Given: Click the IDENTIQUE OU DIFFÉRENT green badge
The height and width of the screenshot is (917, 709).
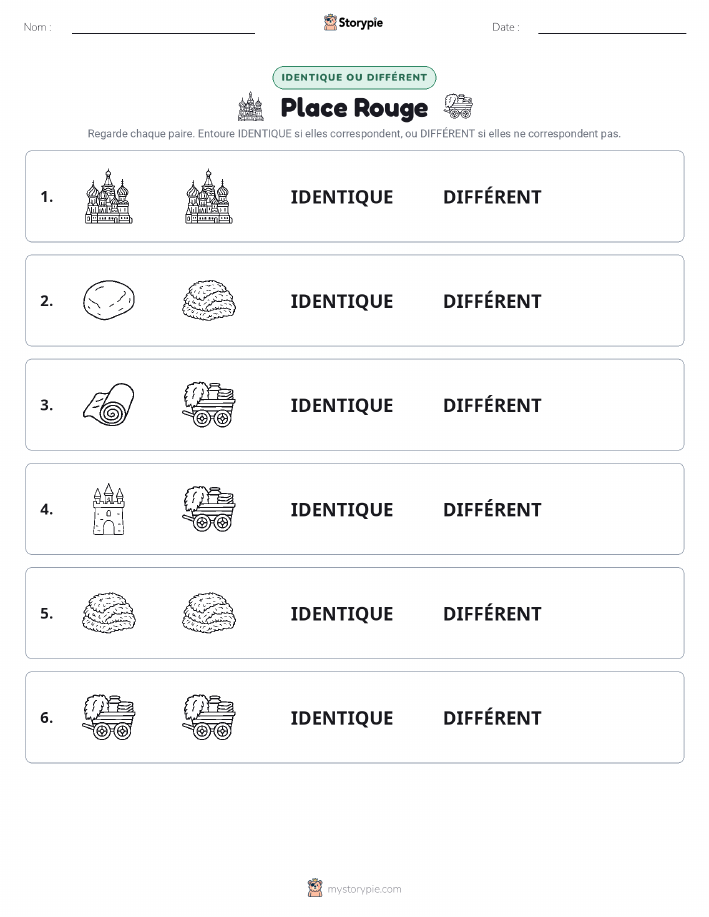Looking at the screenshot, I should (354, 77).
